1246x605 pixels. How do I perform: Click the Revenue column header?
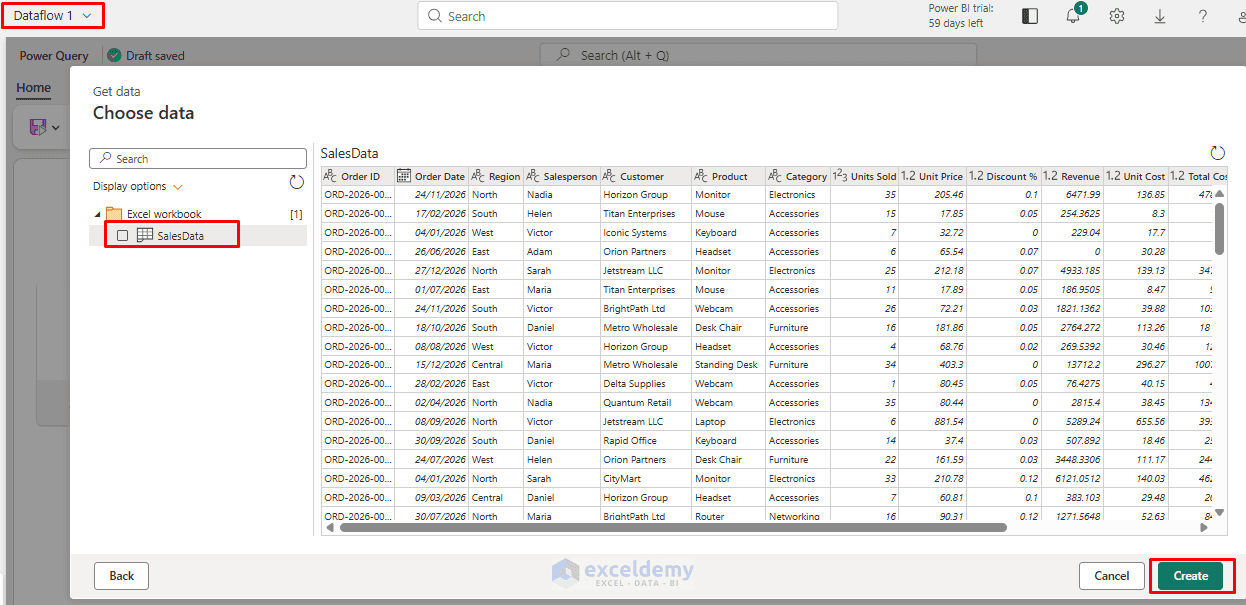1072,176
